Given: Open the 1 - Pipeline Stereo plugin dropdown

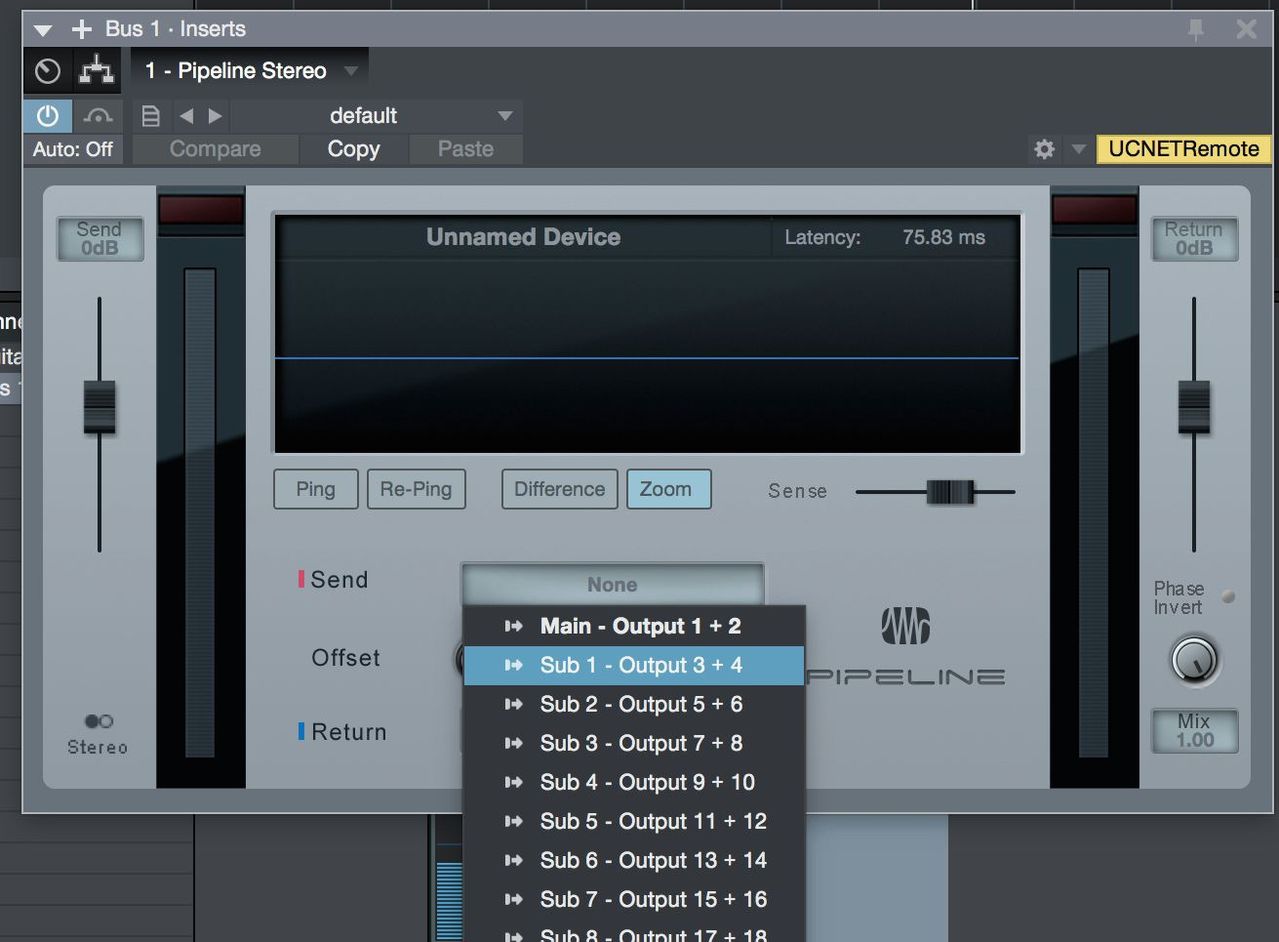Looking at the screenshot, I should tap(250, 71).
